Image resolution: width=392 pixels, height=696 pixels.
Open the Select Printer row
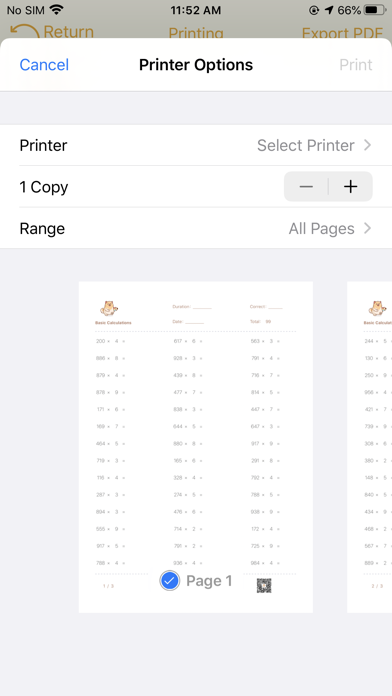pyautogui.click(x=196, y=145)
